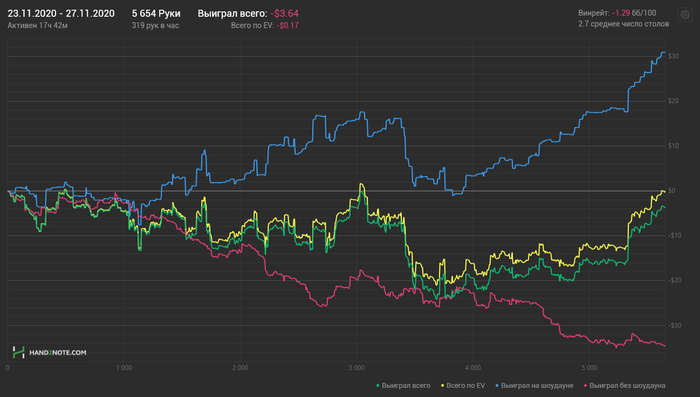
Task: Click the green Hand2Note logo icon
Action: tap(18, 352)
